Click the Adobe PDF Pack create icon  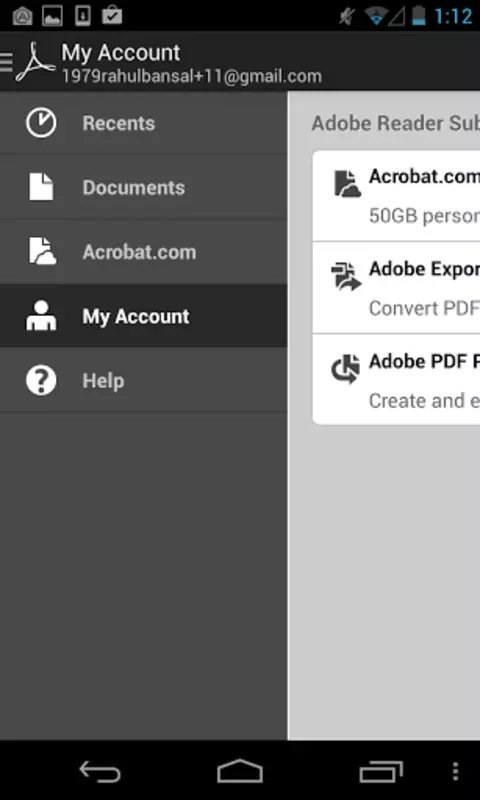(x=345, y=368)
